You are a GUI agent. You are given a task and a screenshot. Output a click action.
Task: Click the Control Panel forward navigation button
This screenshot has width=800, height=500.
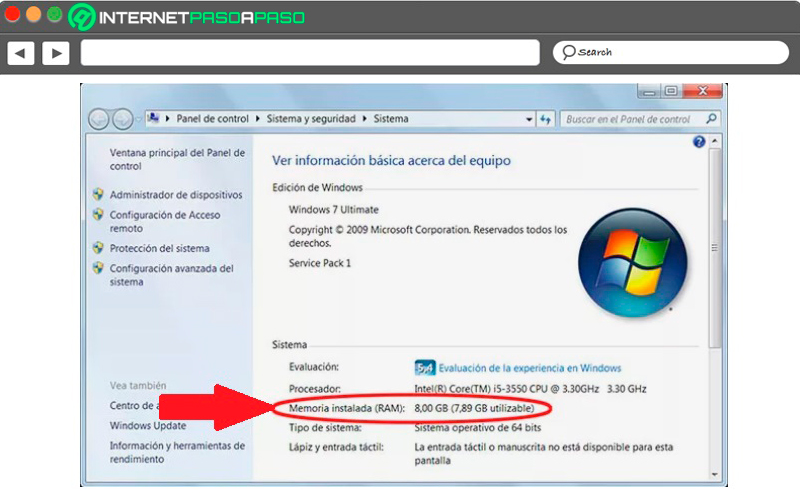(x=122, y=119)
